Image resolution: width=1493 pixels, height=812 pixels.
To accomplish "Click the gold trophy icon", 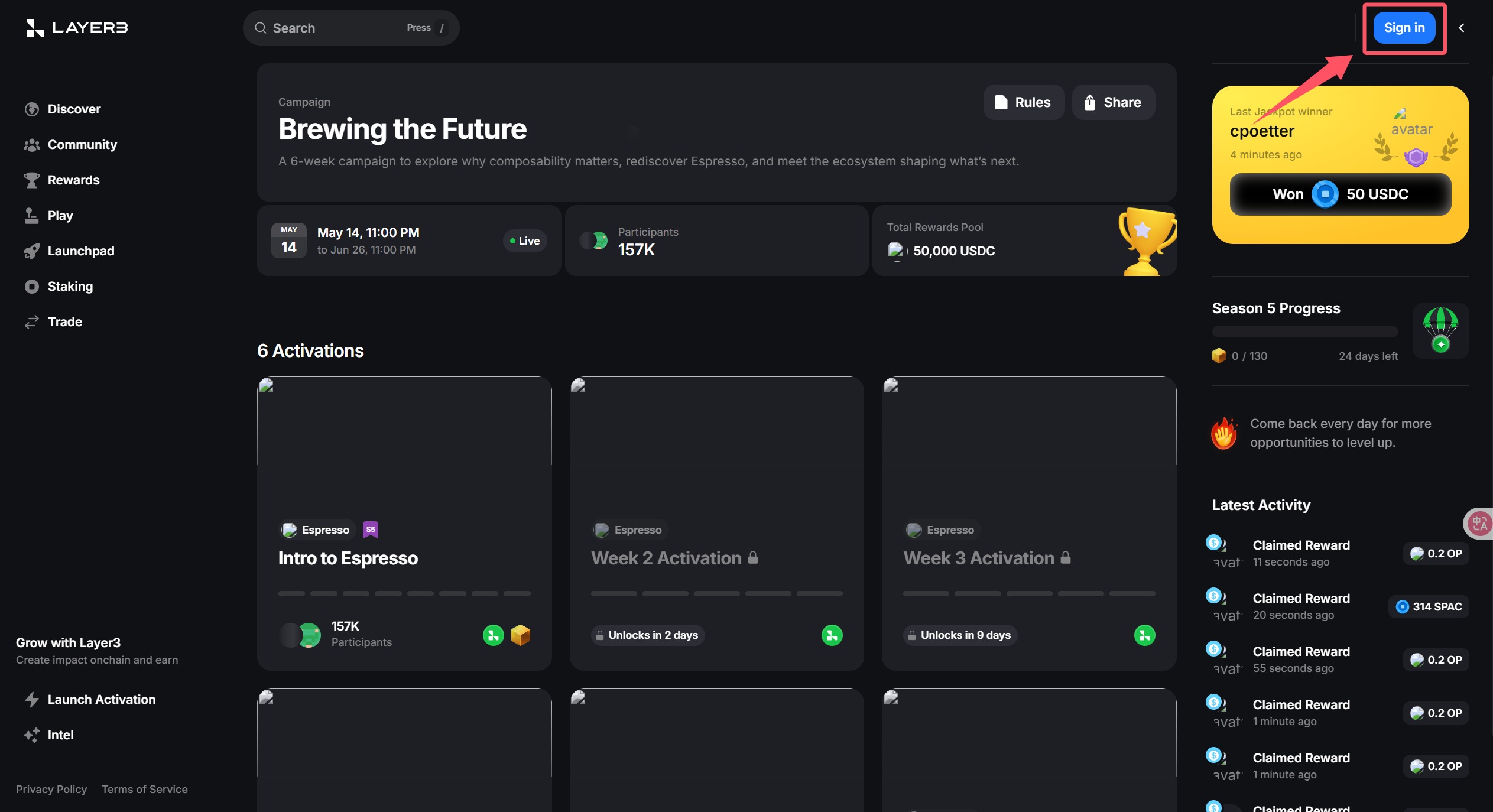I will tap(1147, 241).
